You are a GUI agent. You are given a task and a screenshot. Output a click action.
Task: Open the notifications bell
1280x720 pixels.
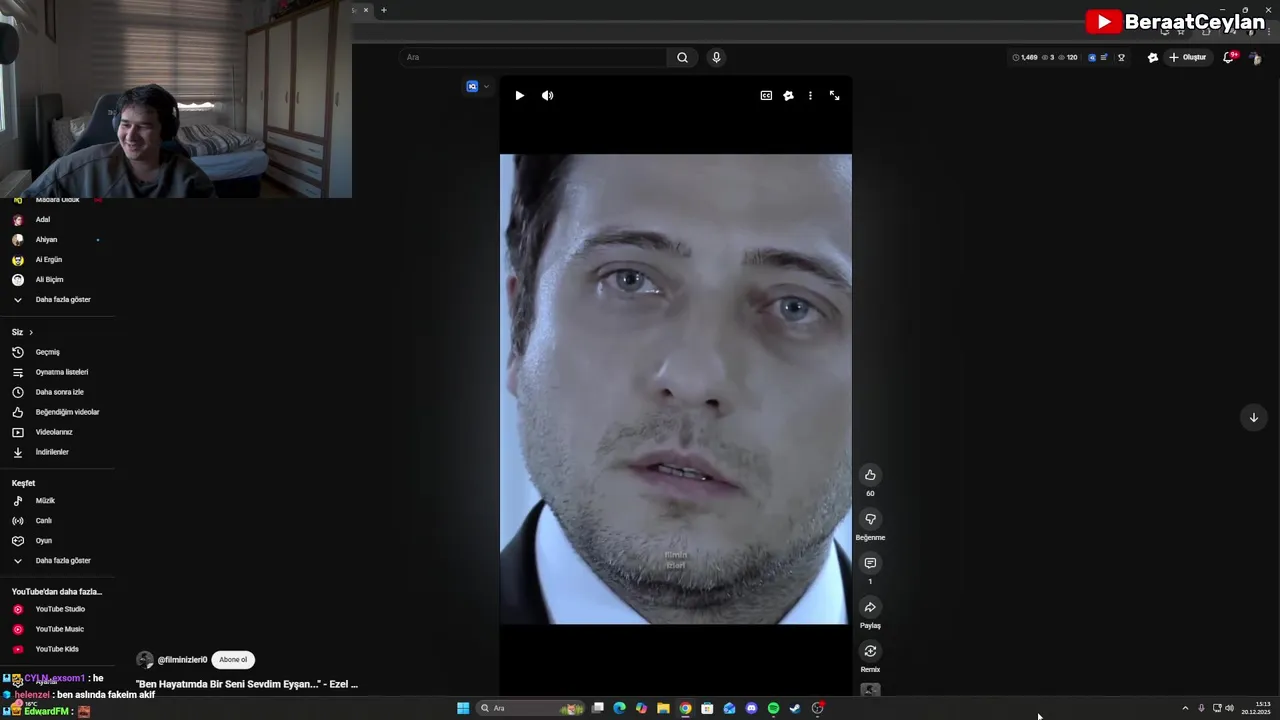pos(1229,57)
